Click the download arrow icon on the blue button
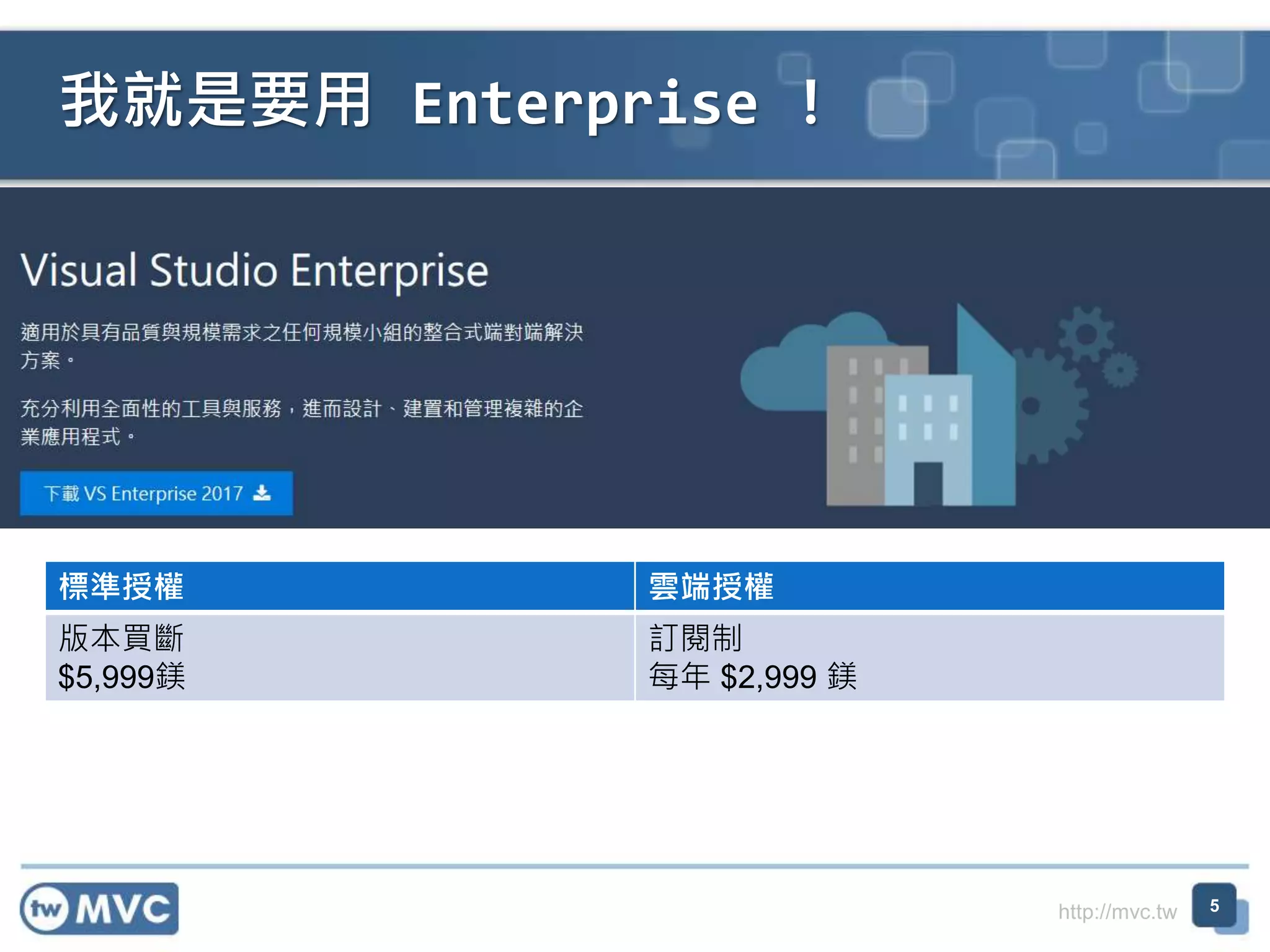1270x952 pixels. (262, 493)
